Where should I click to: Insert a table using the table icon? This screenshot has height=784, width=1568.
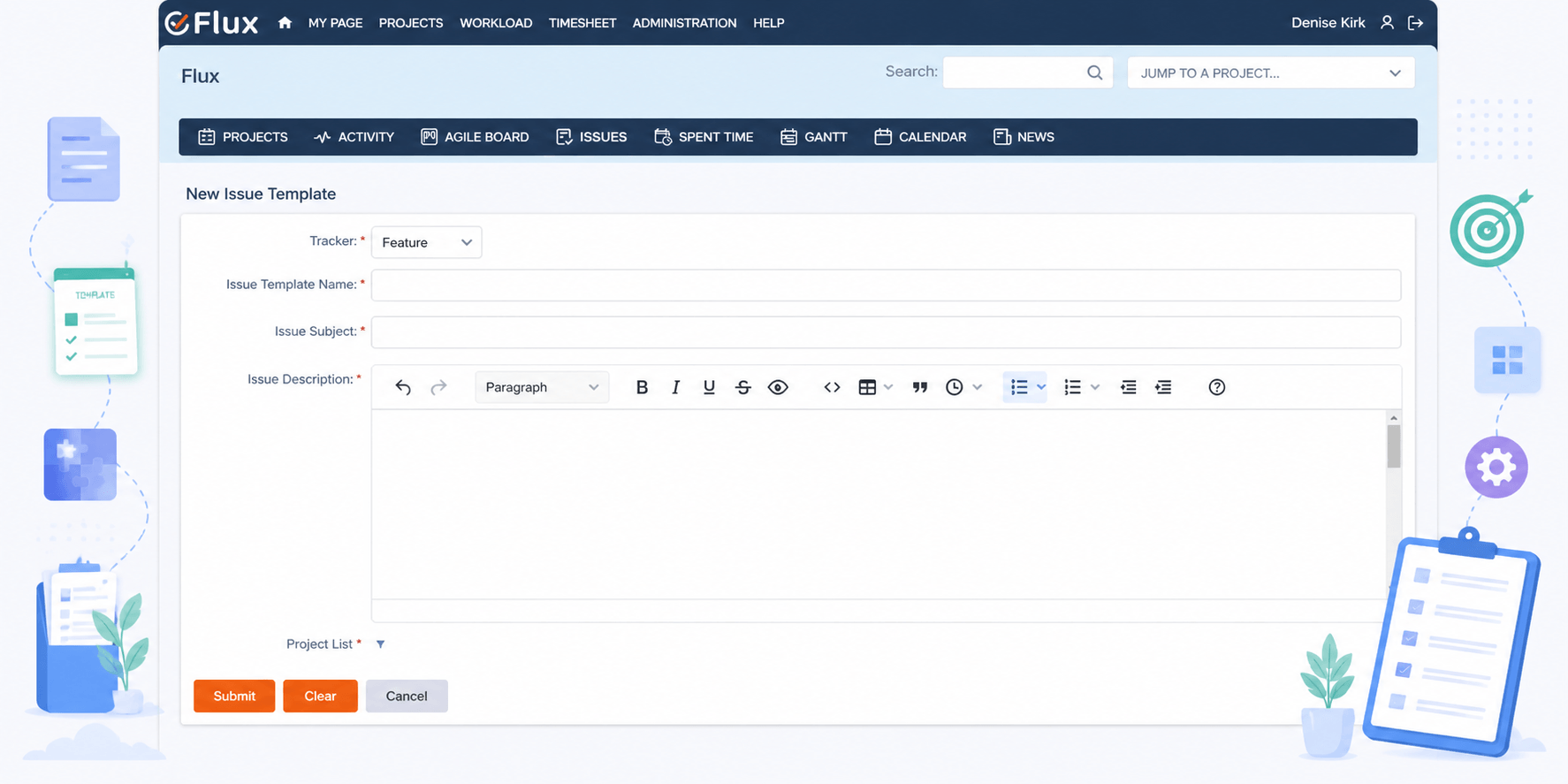[x=867, y=387]
